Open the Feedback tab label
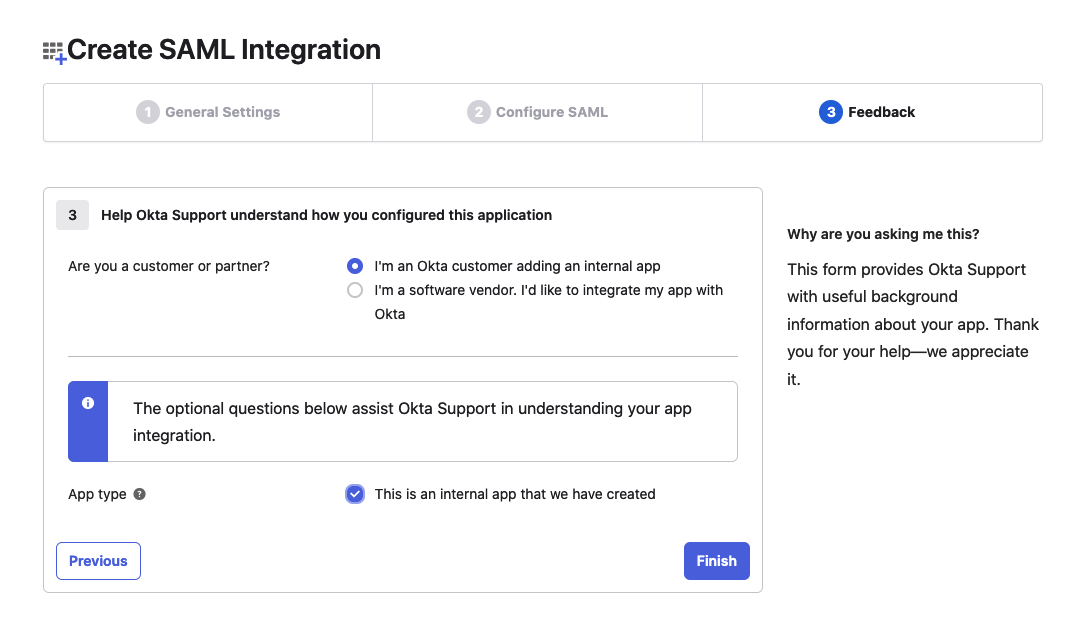This screenshot has width=1079, height=642. click(x=881, y=112)
